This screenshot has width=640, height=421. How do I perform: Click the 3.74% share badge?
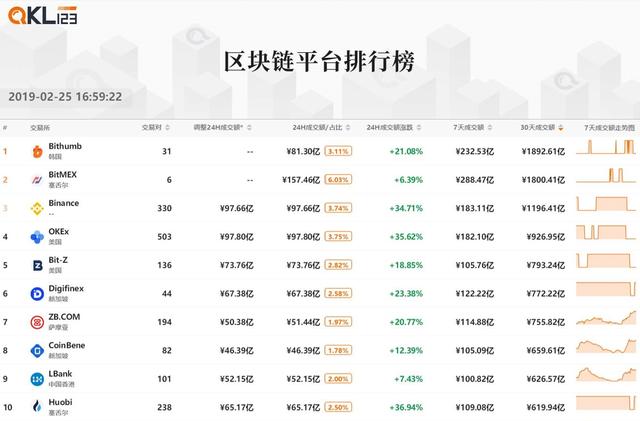point(338,208)
